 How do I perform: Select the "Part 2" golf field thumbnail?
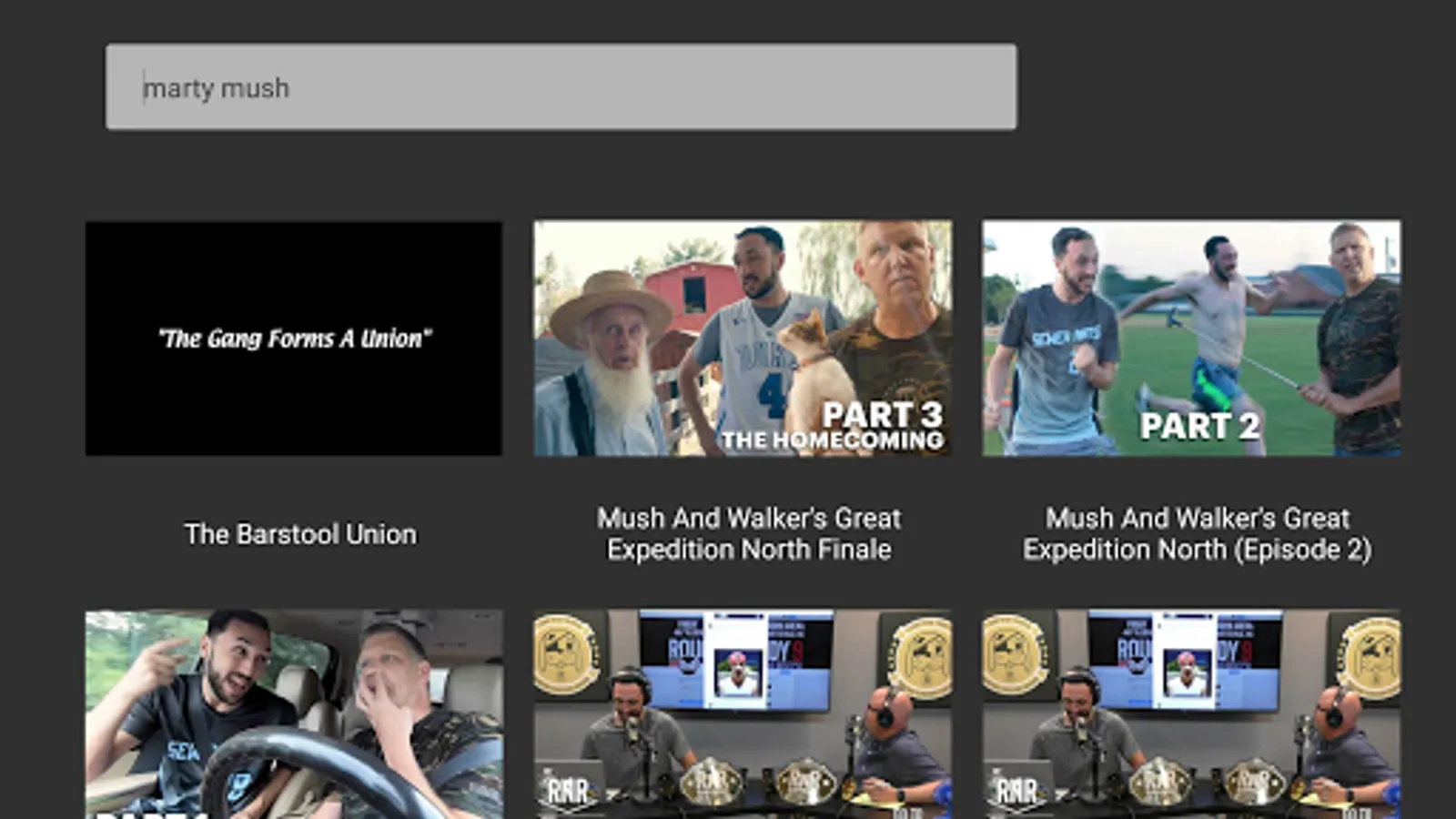1191,338
